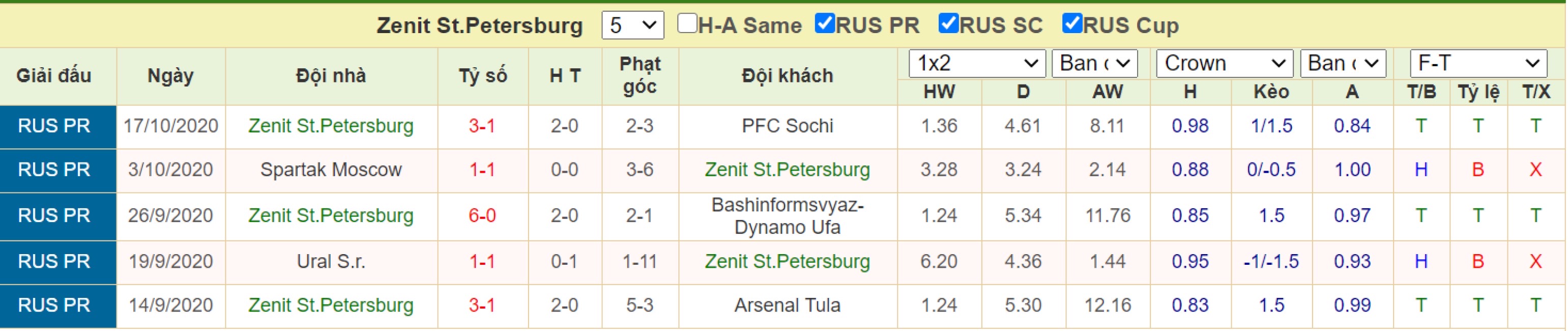Uncheck the RUS PR filter
The height and width of the screenshot is (331, 1568).
tap(825, 24)
